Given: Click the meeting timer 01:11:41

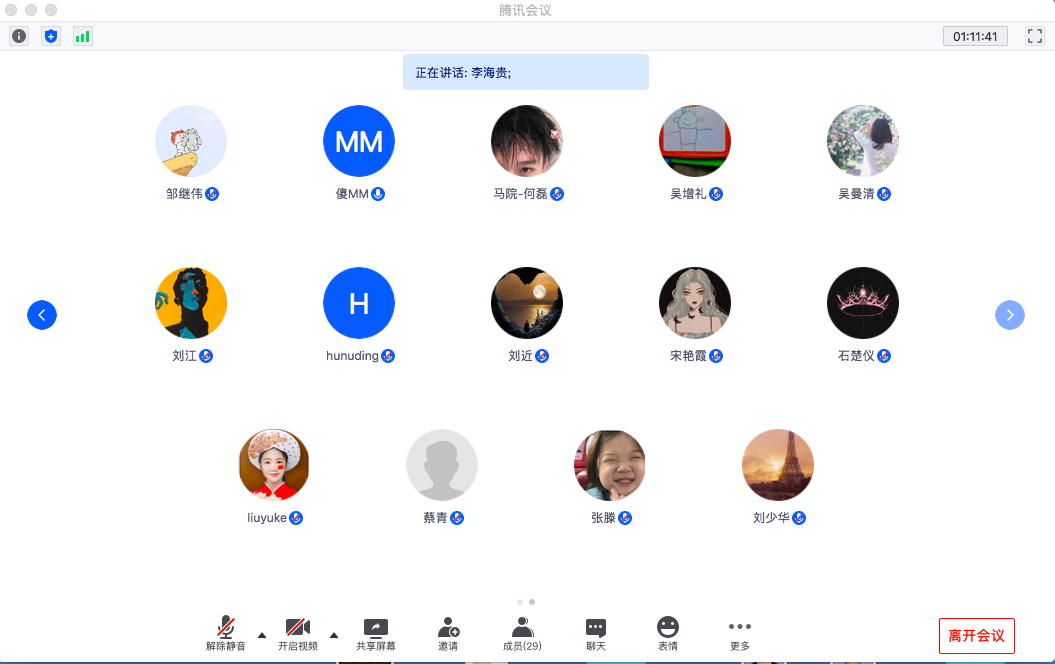Looking at the screenshot, I should pos(975,36).
